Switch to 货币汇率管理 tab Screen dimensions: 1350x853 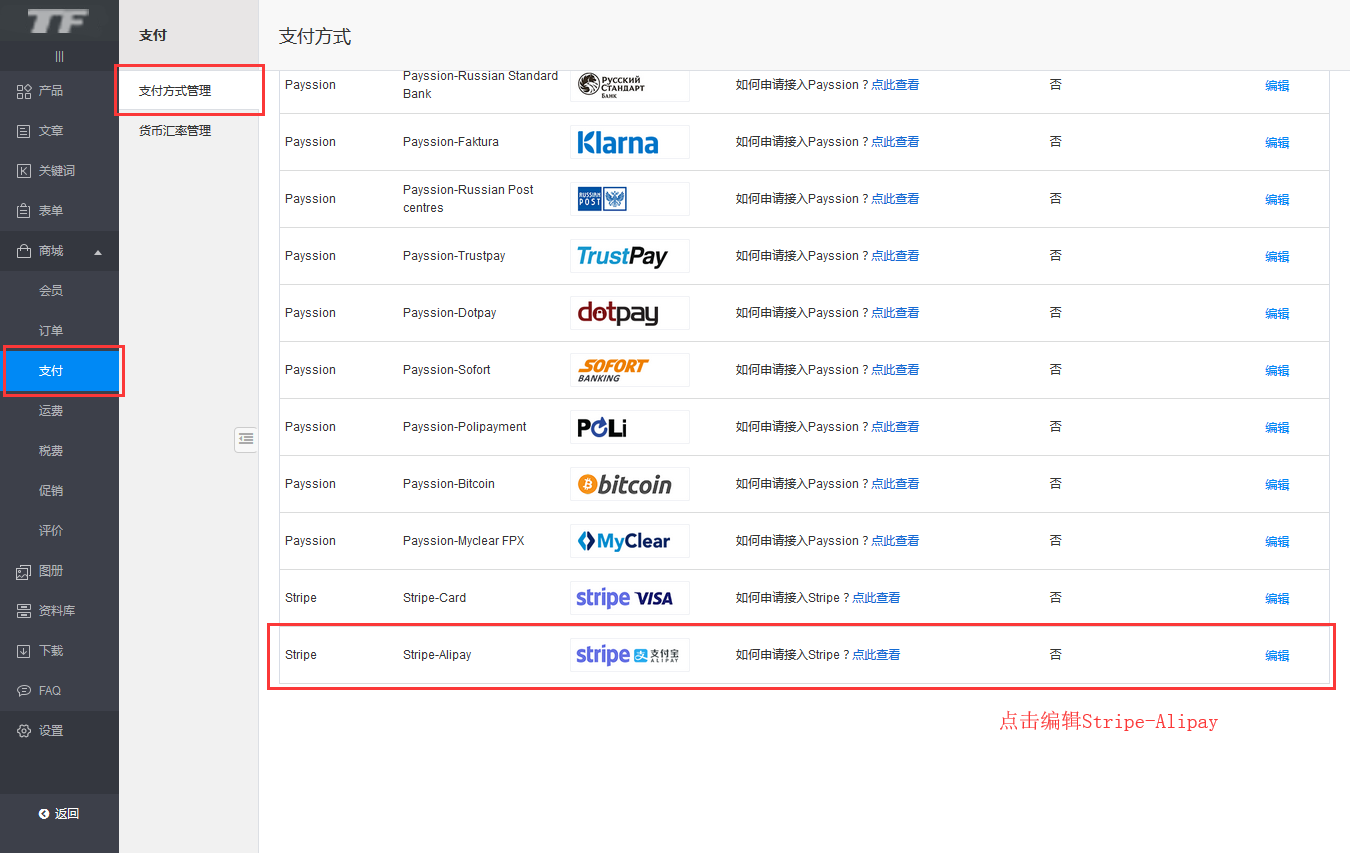pyautogui.click(x=175, y=131)
